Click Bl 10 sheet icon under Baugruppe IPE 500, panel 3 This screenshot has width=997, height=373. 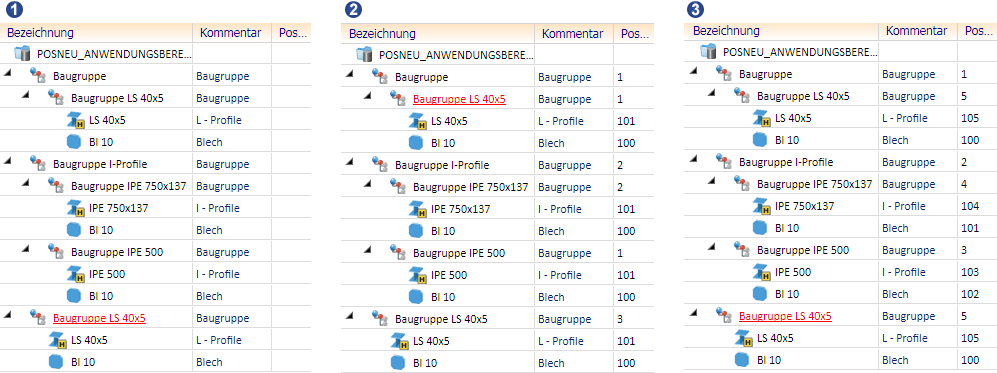tap(760, 294)
